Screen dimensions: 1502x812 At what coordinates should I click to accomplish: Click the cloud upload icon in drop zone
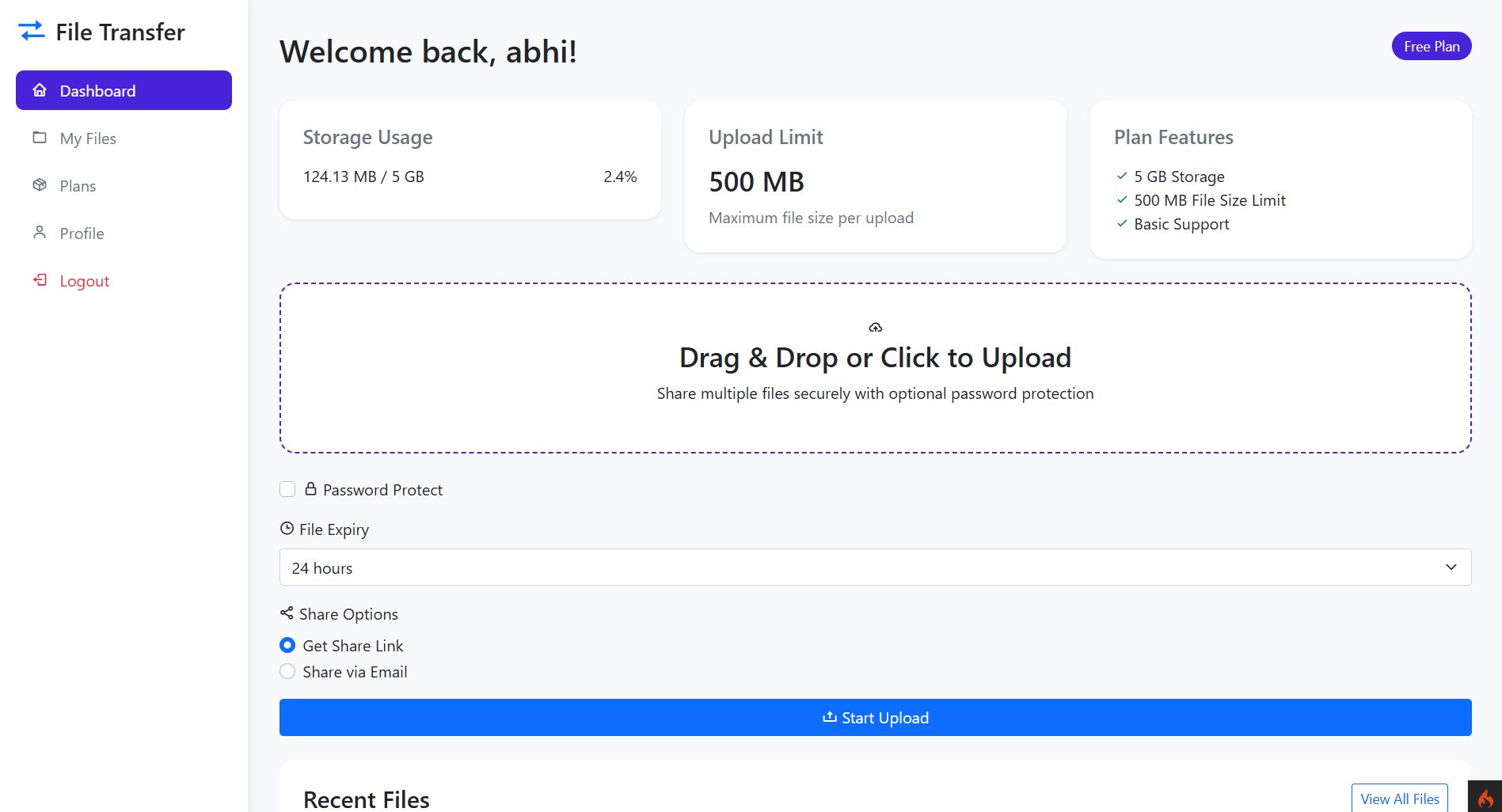click(x=875, y=327)
